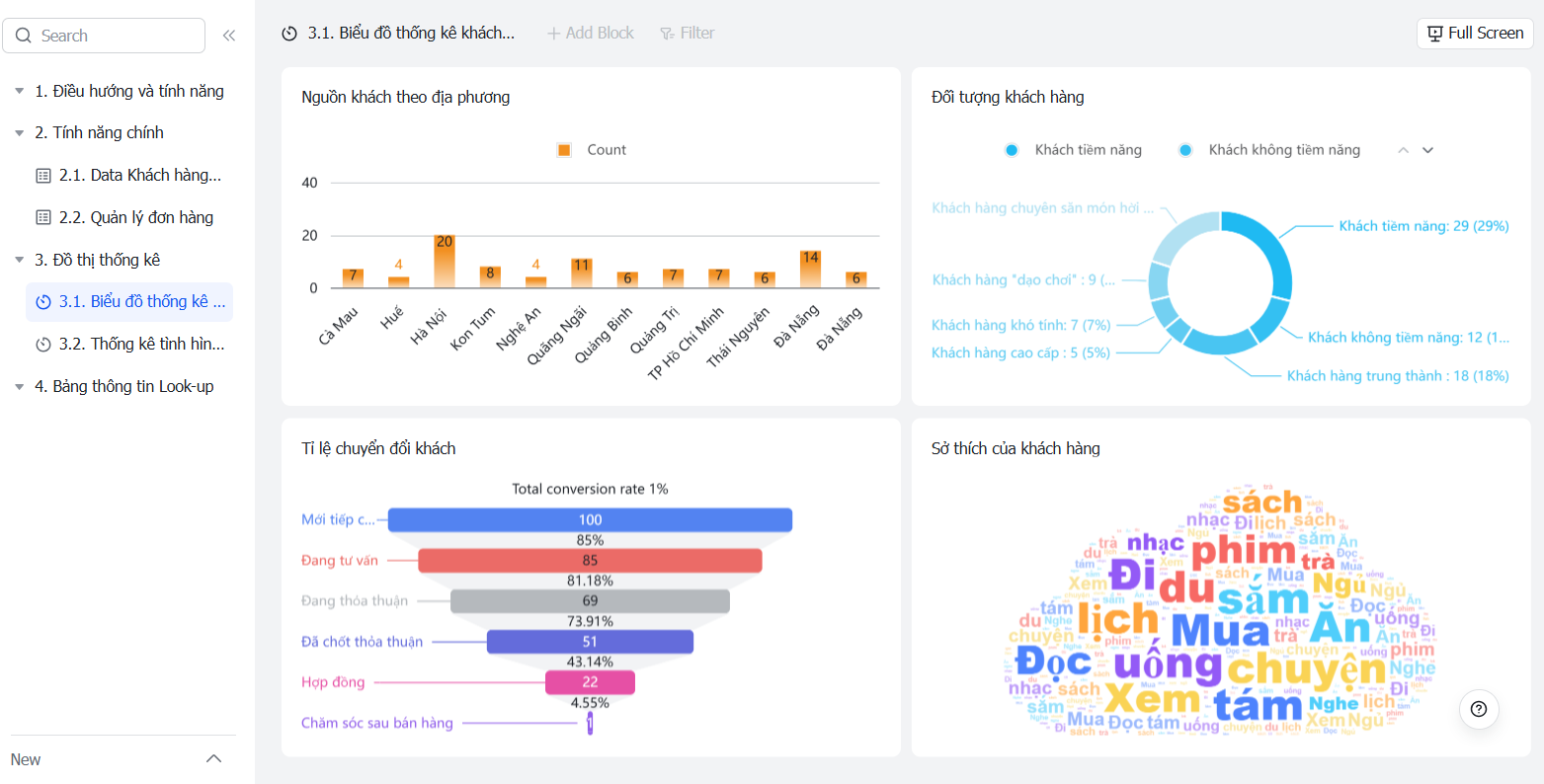The image size is (1544, 784).
Task: Click the table icon beside 2.1. Data Khách hàng
Action: (43, 175)
